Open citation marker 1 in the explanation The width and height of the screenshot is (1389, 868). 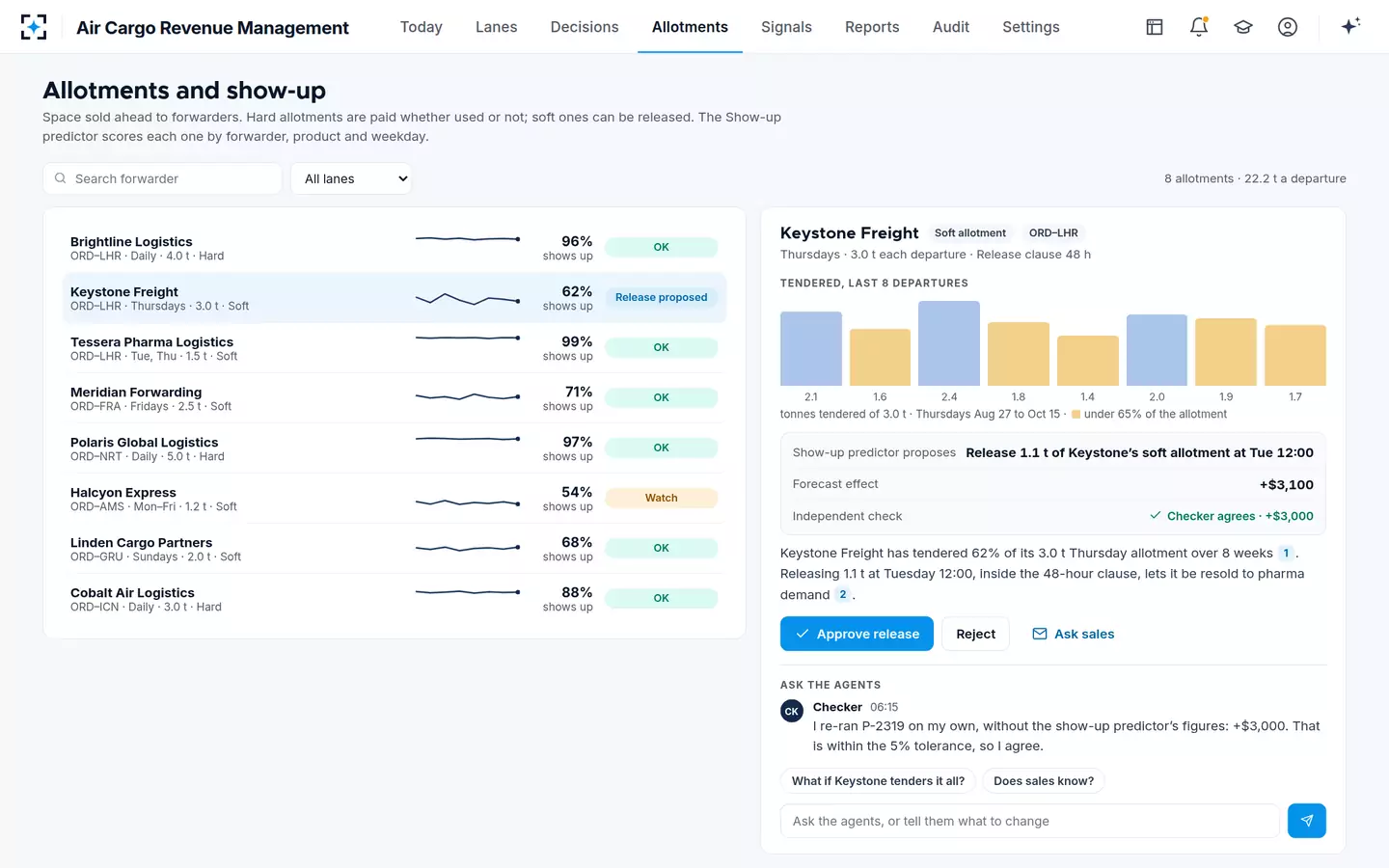[x=1286, y=554]
